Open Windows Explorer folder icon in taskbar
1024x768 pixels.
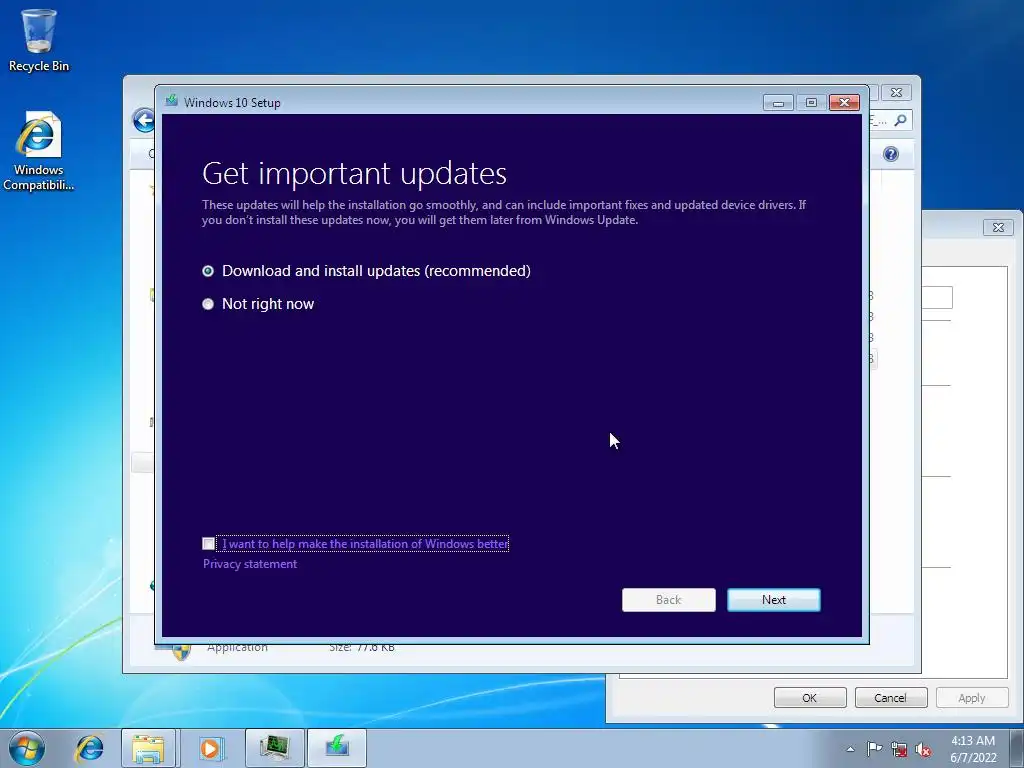click(148, 748)
